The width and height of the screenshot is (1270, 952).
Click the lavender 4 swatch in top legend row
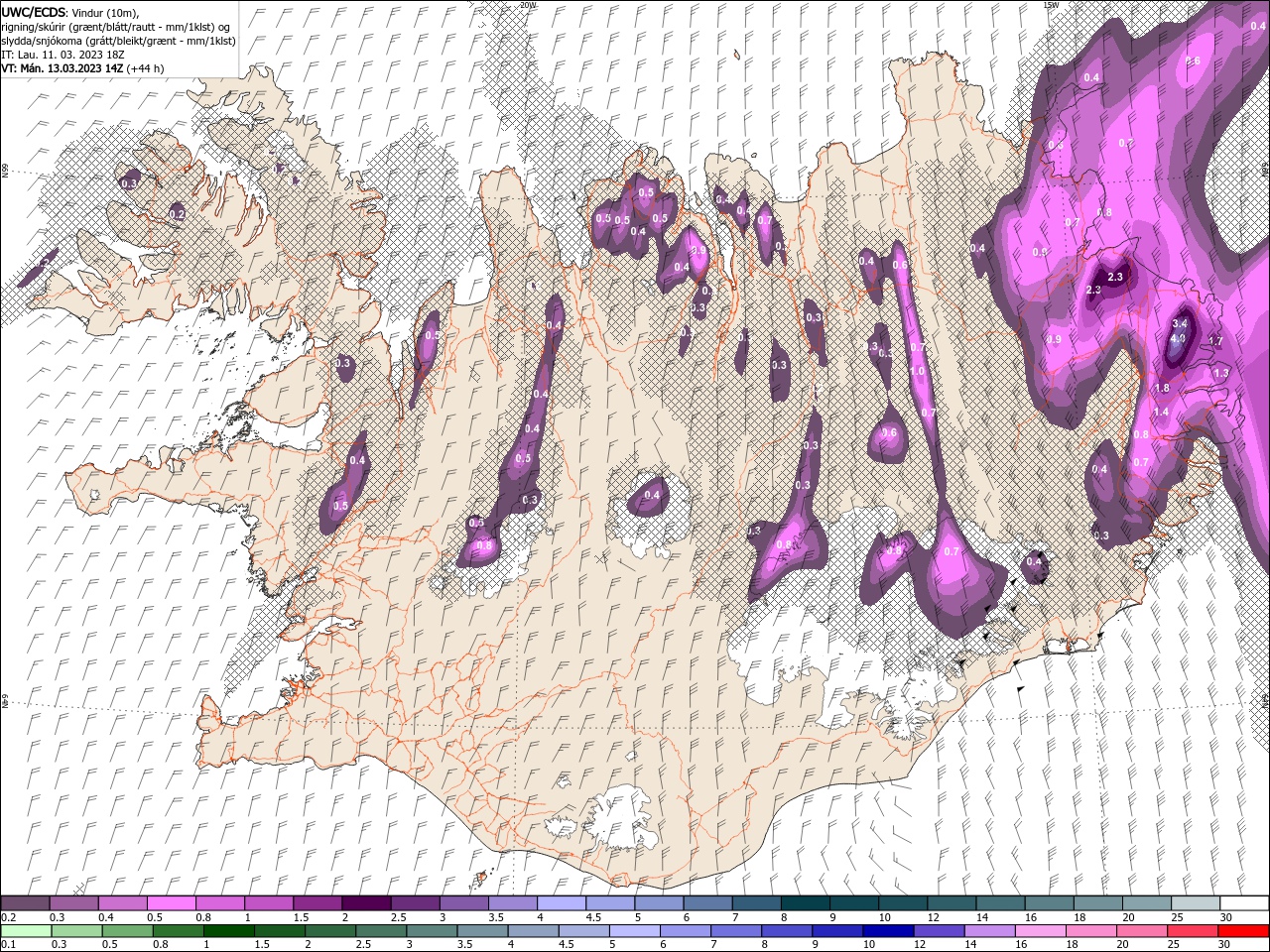[561, 903]
